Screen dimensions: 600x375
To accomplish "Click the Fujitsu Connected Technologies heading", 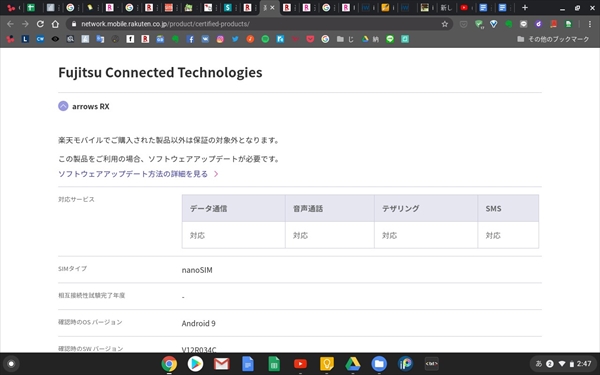I will coord(160,72).
